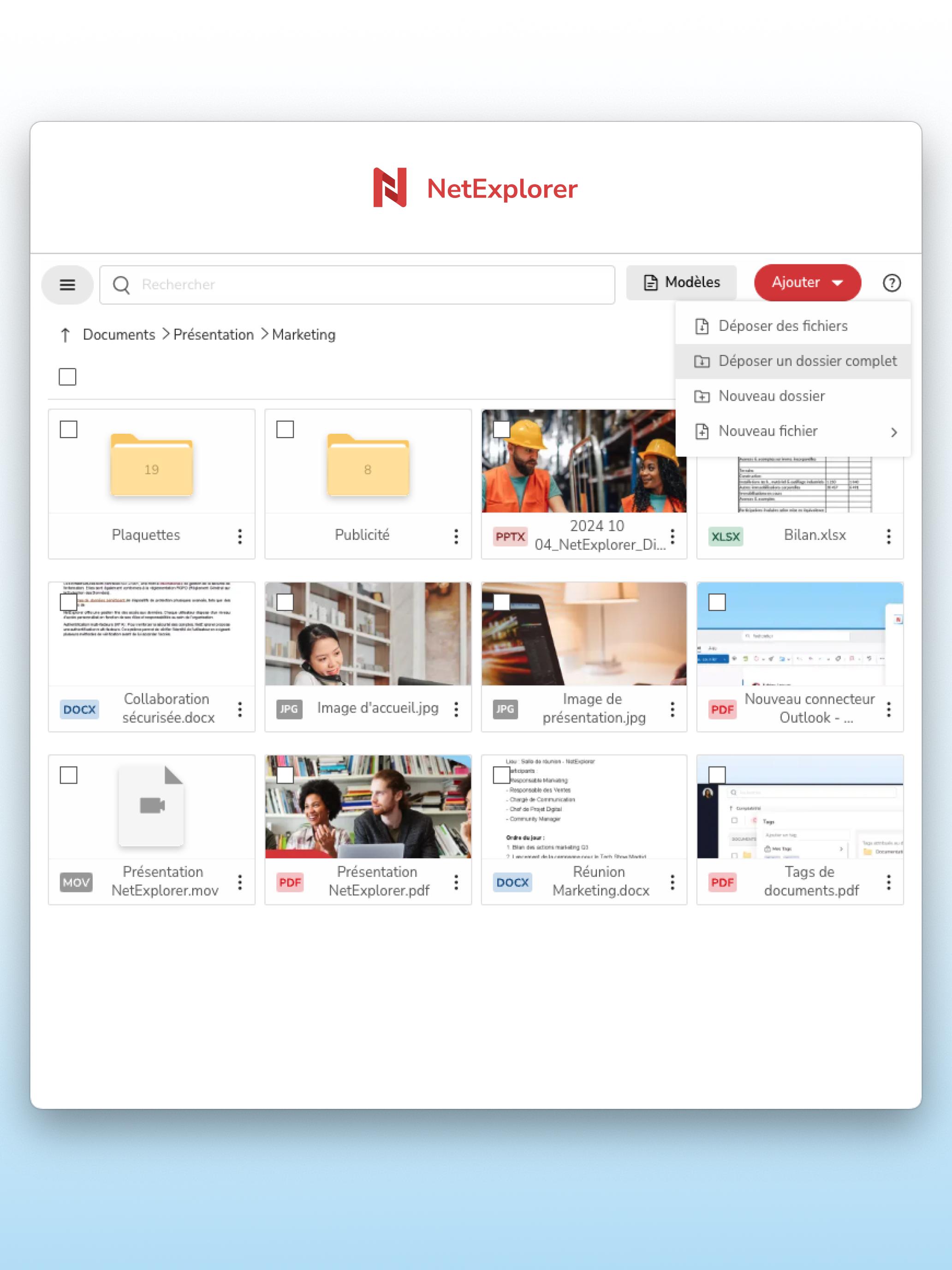Open the warehouse workers PPTX thumbnail
The width and height of the screenshot is (952, 1270).
click(583, 461)
